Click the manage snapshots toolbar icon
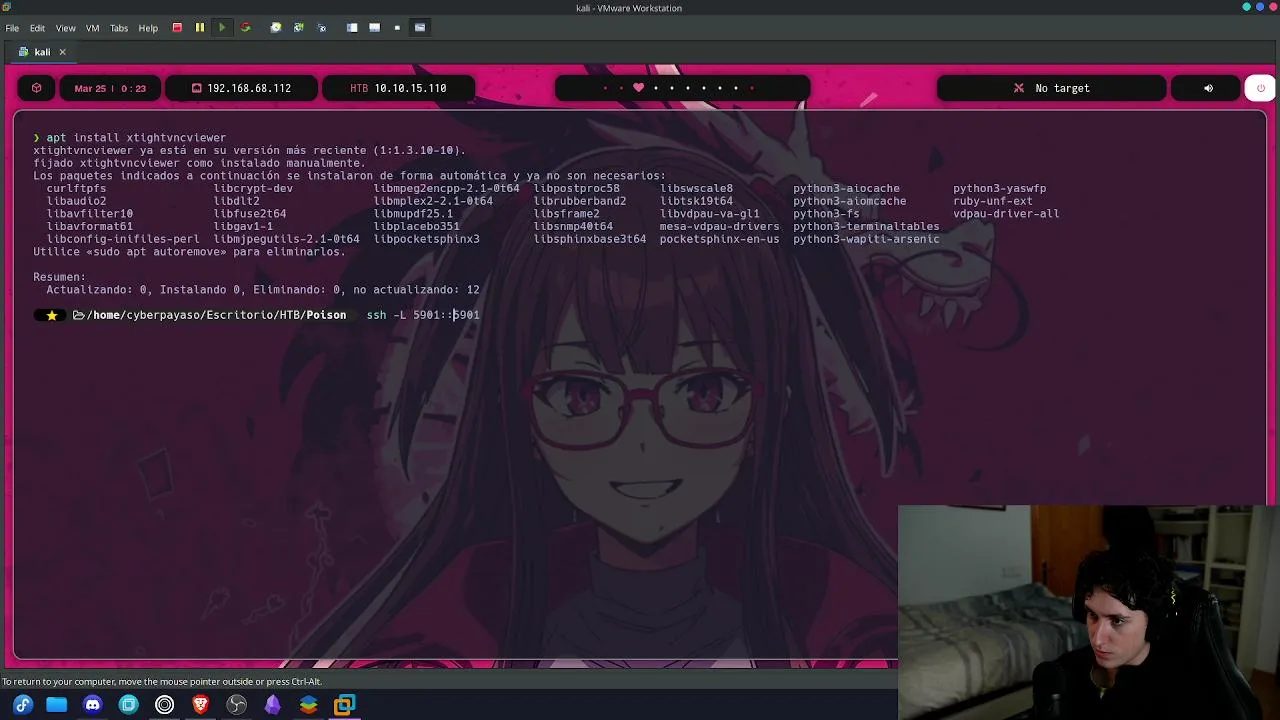This screenshot has width=1280, height=720. coord(321,28)
